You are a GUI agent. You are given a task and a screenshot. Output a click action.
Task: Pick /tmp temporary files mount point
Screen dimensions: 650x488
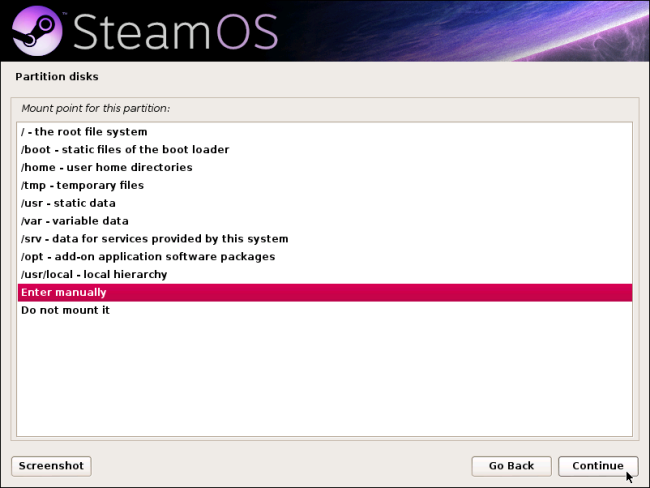(x=325, y=185)
